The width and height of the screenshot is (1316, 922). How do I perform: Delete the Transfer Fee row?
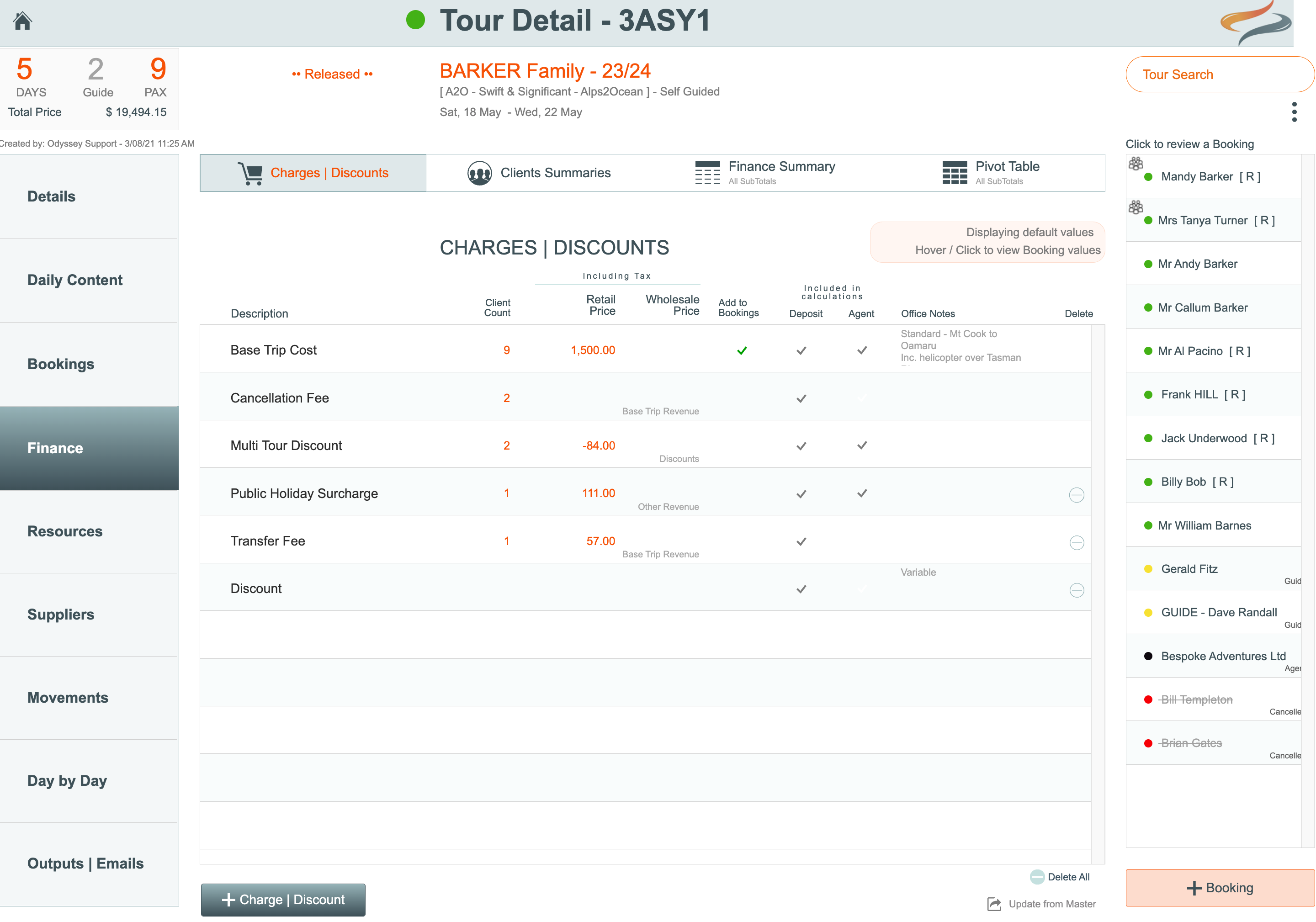(x=1077, y=543)
